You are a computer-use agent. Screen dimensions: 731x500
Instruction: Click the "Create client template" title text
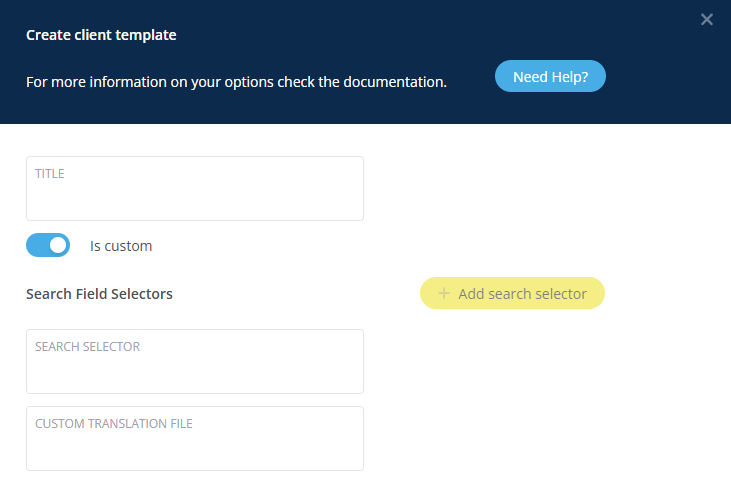[101, 35]
